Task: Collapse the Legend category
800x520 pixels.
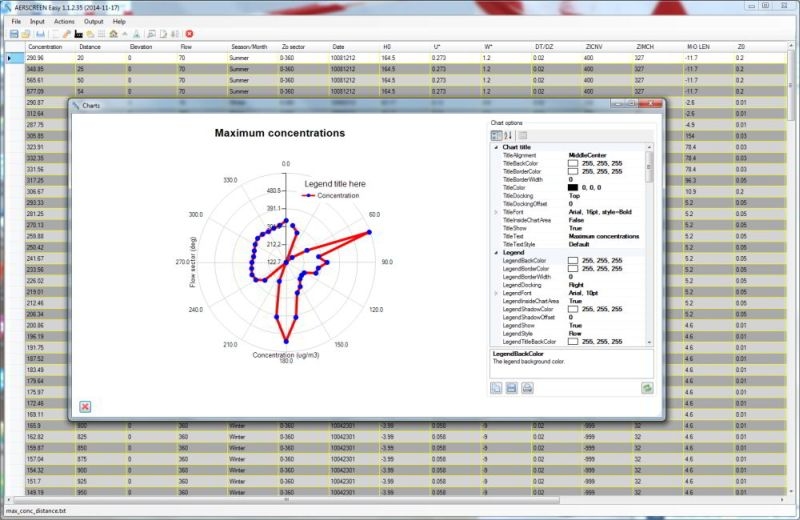Action: coord(495,251)
